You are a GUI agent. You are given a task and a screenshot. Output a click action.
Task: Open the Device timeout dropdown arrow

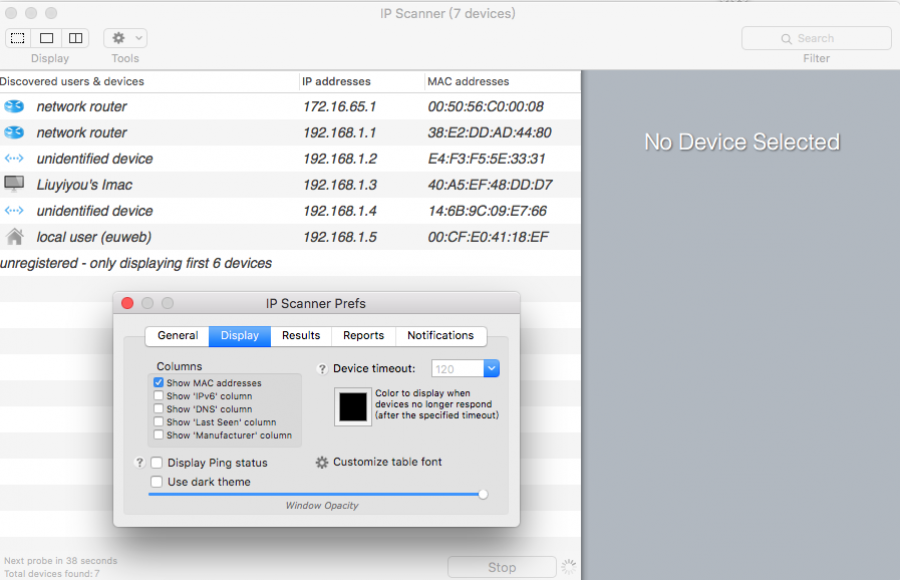click(x=491, y=369)
